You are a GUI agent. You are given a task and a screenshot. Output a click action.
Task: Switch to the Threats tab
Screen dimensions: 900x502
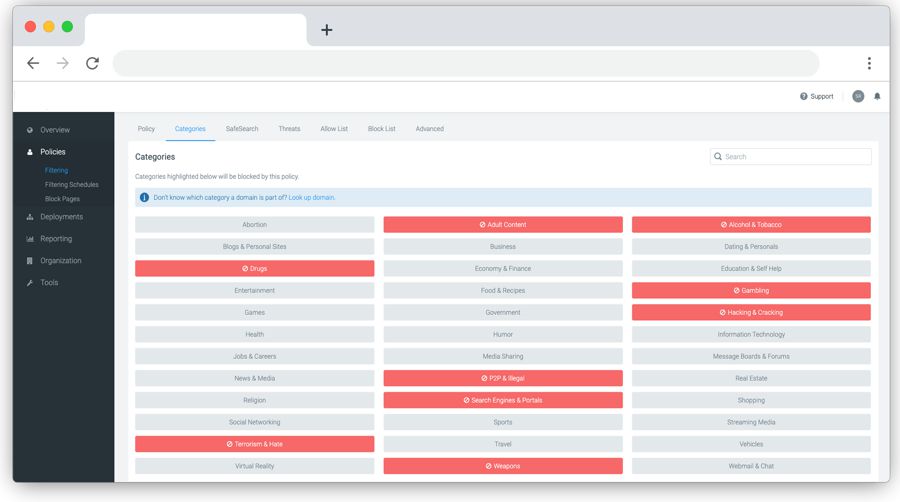coord(289,129)
